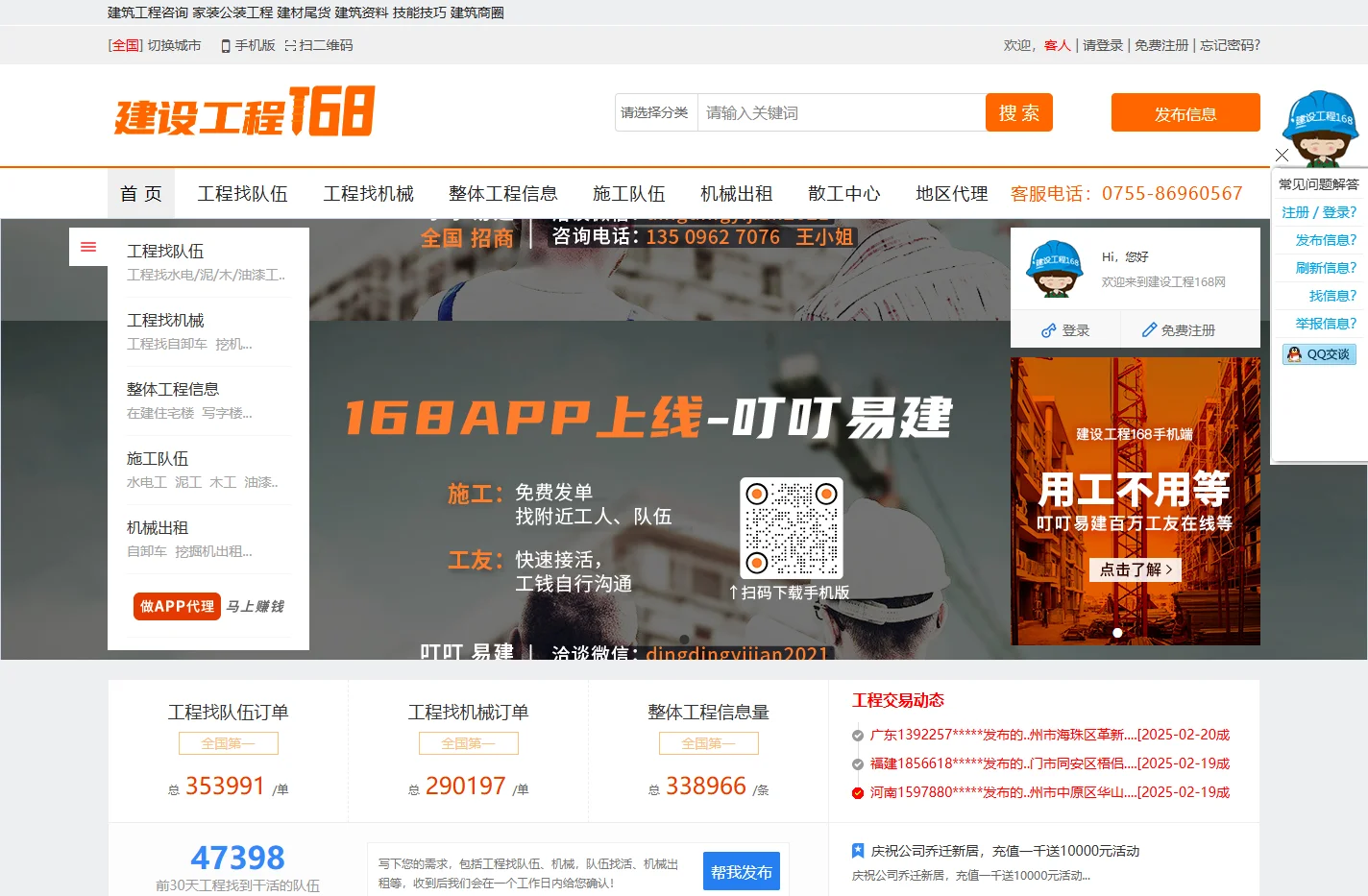Click 发布信息? help link

[1326, 240]
